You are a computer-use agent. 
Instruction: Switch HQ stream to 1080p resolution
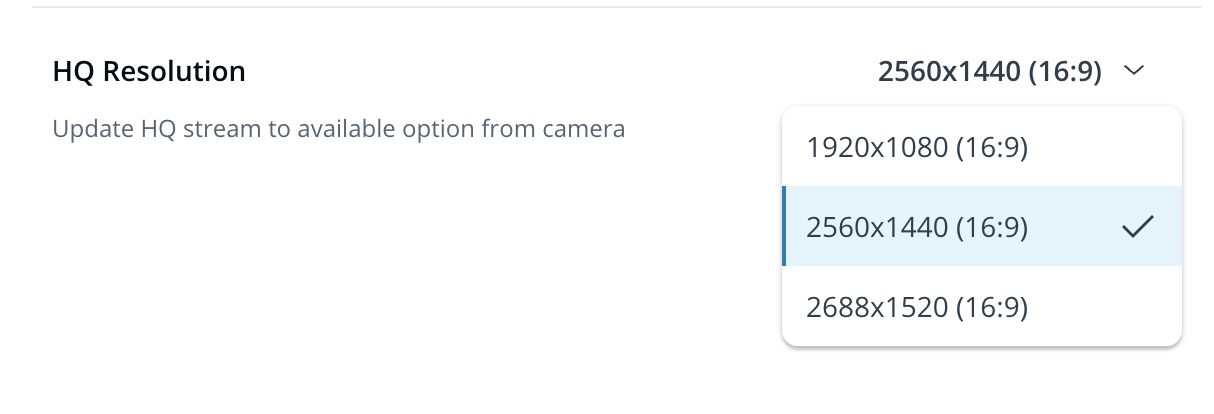(x=917, y=147)
